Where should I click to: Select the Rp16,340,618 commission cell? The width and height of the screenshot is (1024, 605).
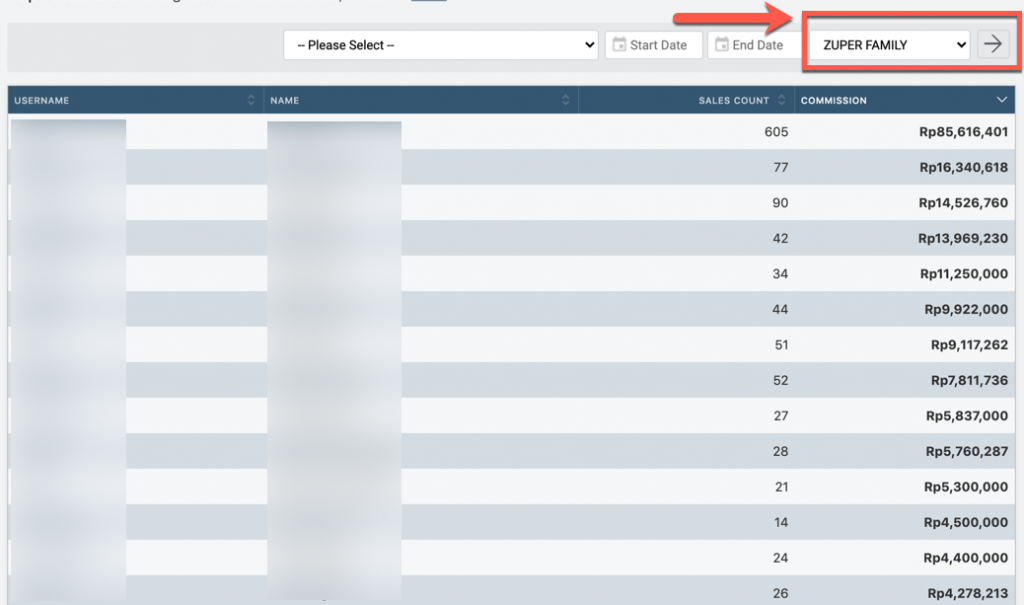click(963, 167)
